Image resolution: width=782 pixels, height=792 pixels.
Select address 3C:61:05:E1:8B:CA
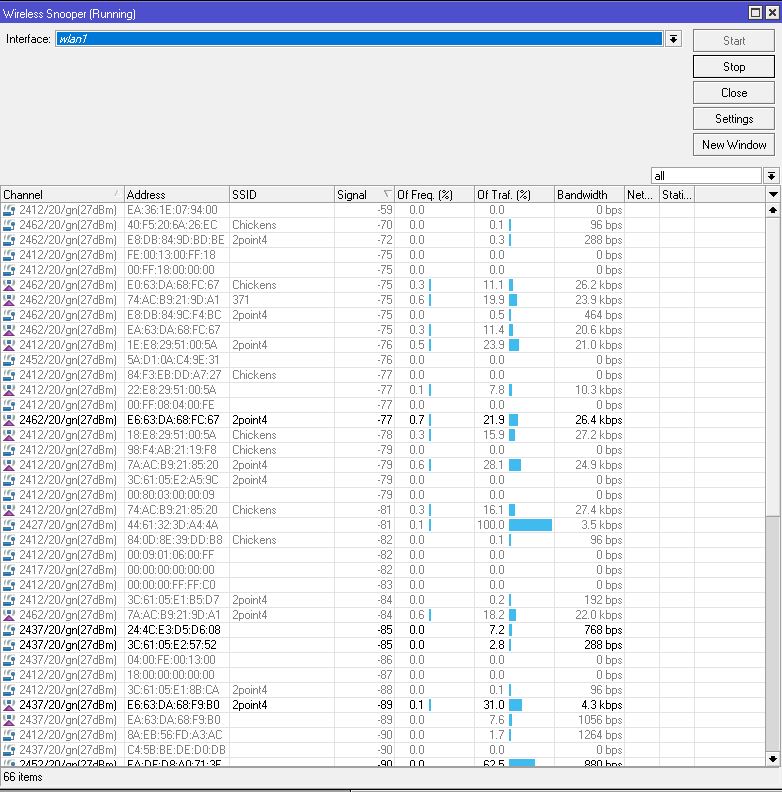(173, 690)
